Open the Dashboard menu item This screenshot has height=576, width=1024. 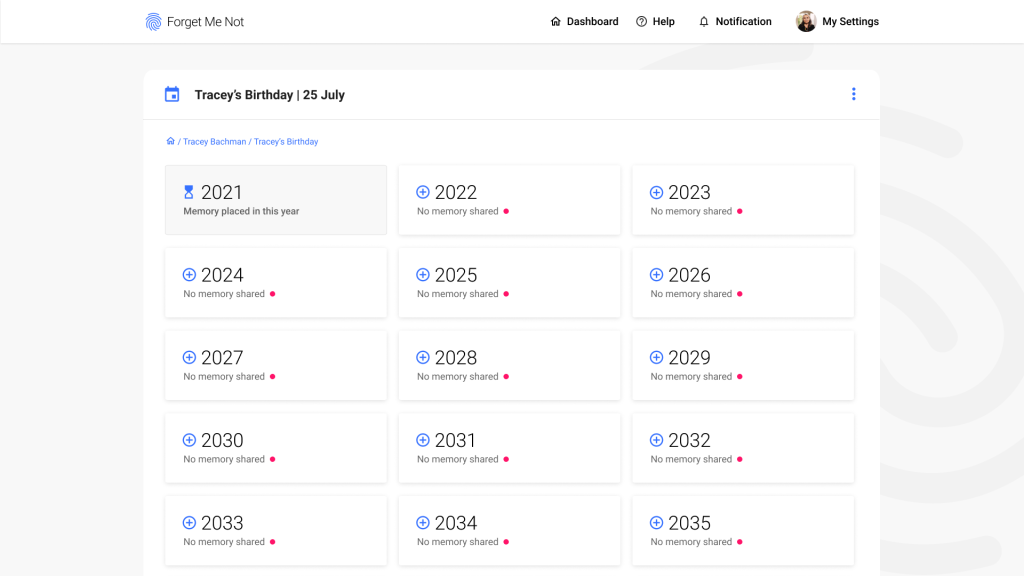coord(584,22)
